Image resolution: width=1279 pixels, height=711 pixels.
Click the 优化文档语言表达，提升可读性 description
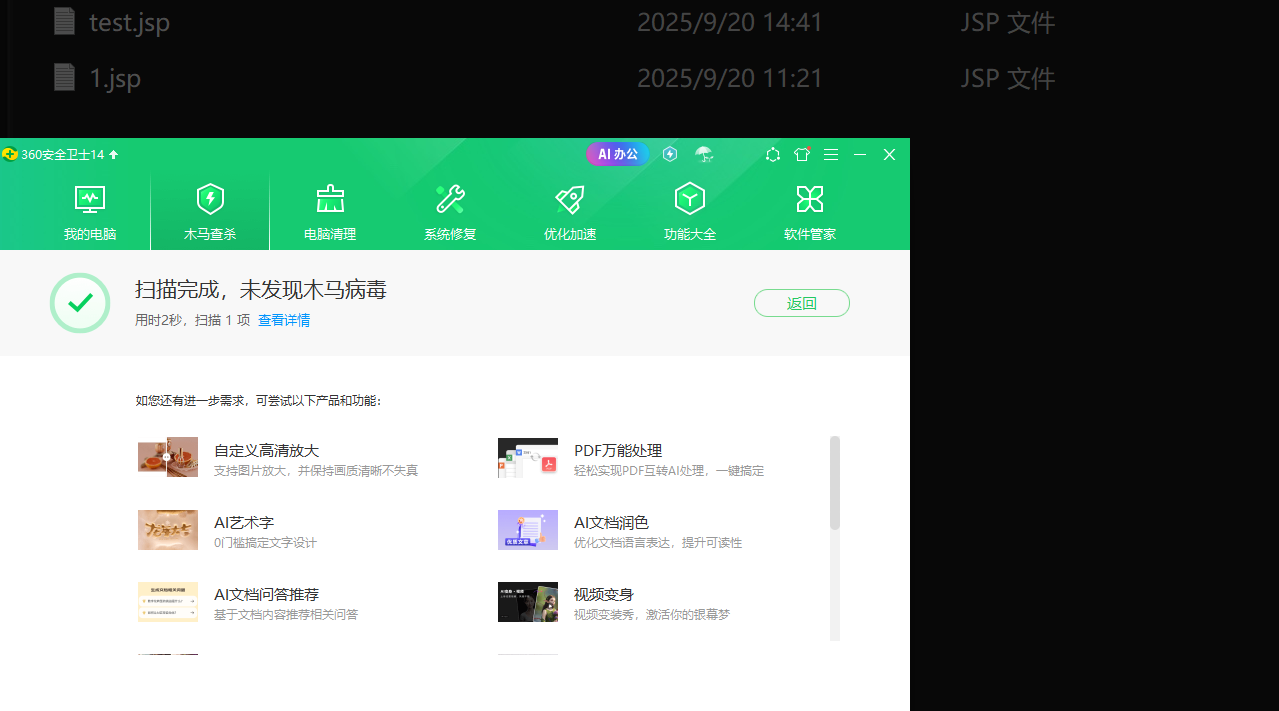point(658,543)
